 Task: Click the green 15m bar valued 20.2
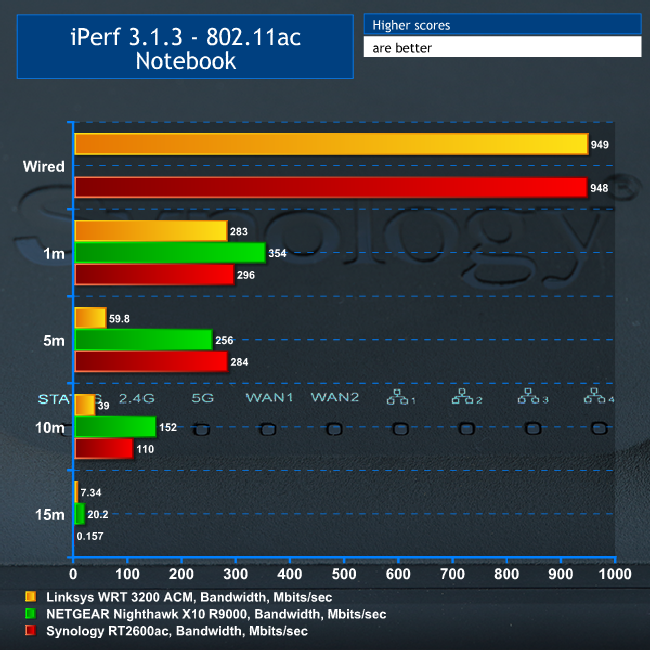pyautogui.click(x=80, y=514)
